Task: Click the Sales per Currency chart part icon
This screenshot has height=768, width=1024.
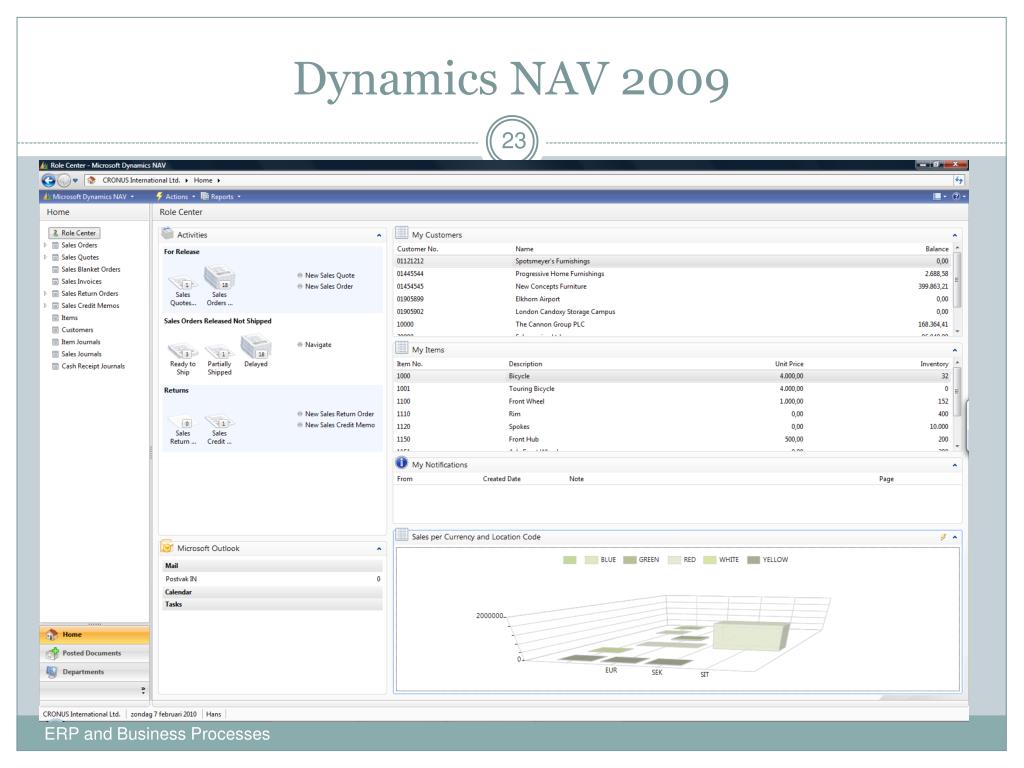Action: 402,535
